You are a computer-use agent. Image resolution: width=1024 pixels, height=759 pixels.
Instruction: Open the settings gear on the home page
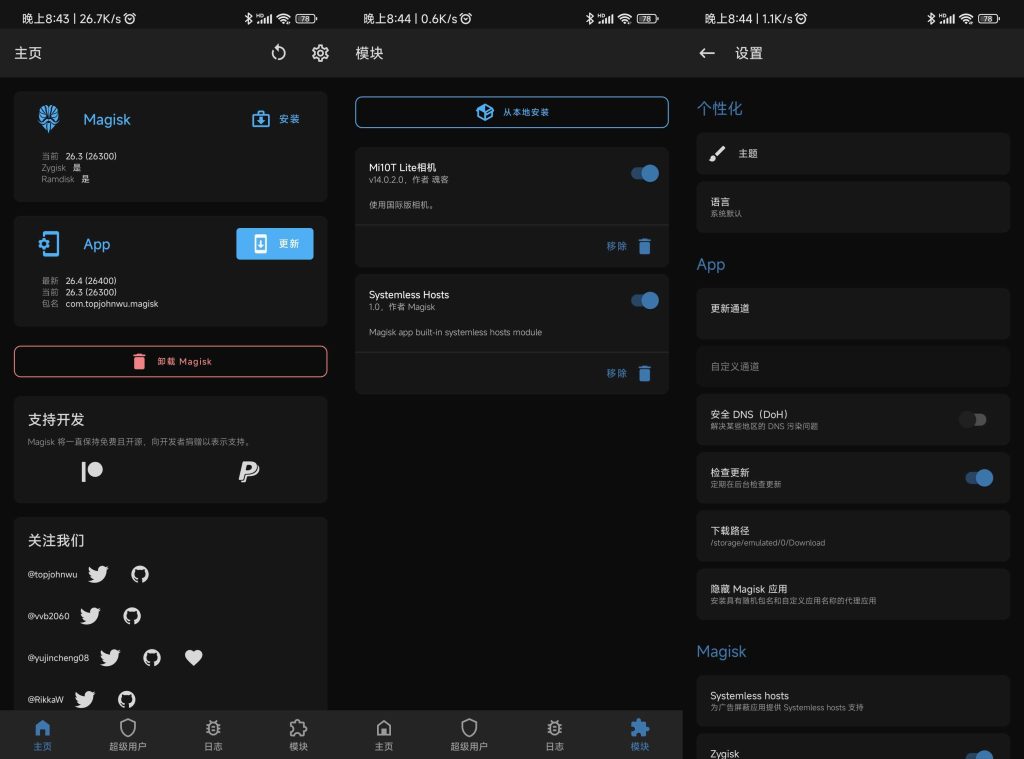coord(320,52)
